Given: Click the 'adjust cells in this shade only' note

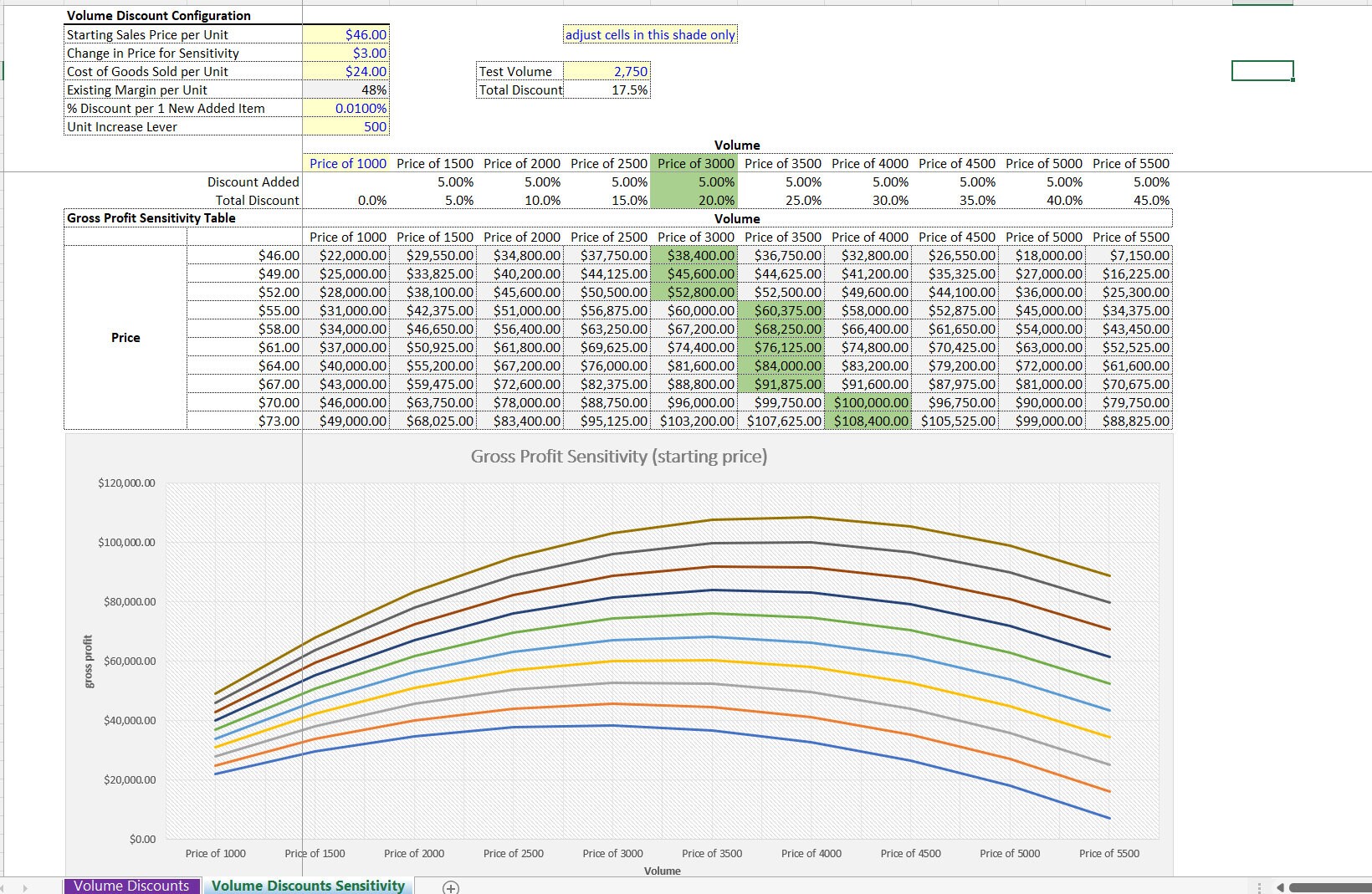Looking at the screenshot, I should 651,34.
